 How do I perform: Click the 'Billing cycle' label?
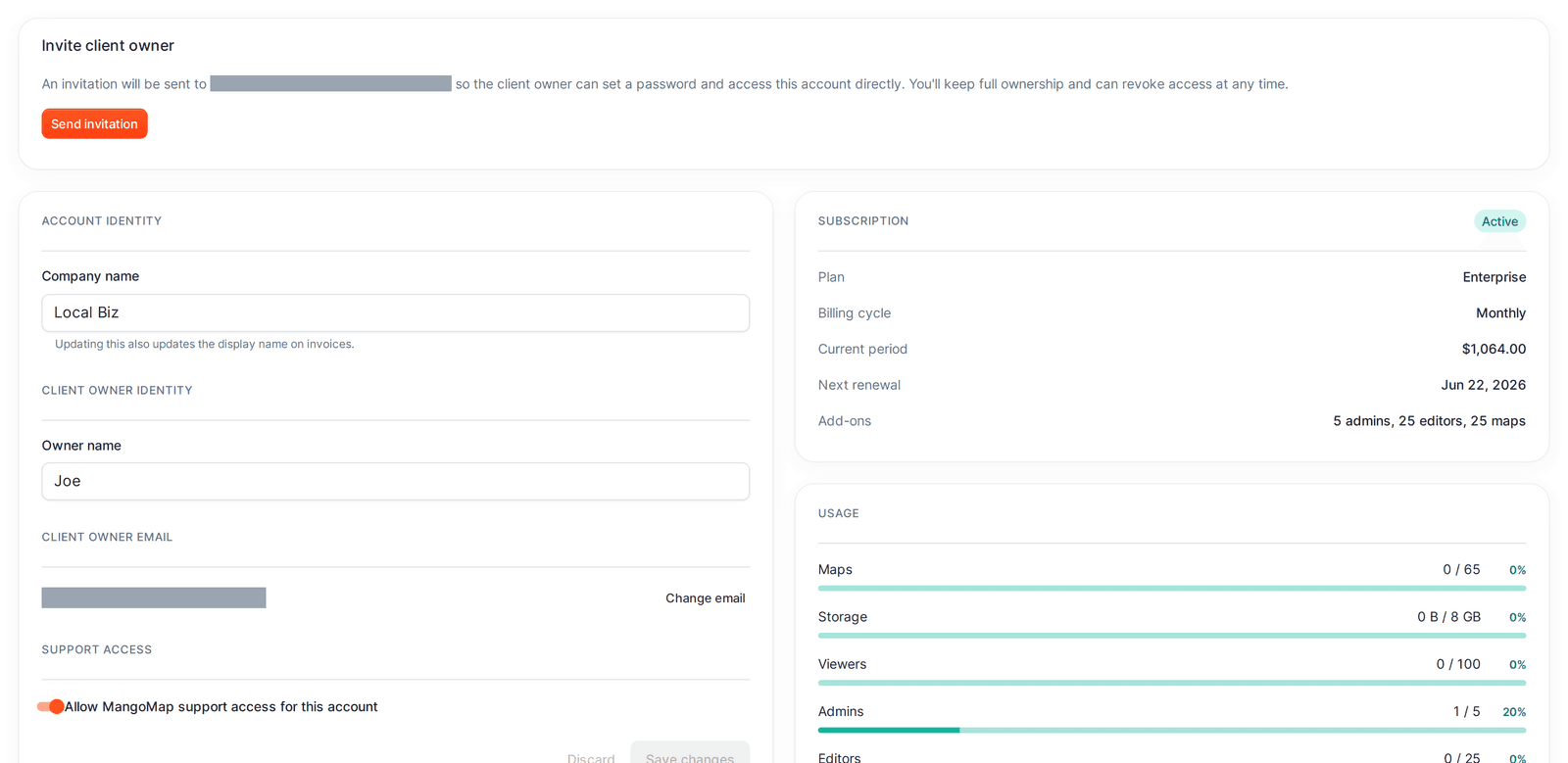click(855, 313)
